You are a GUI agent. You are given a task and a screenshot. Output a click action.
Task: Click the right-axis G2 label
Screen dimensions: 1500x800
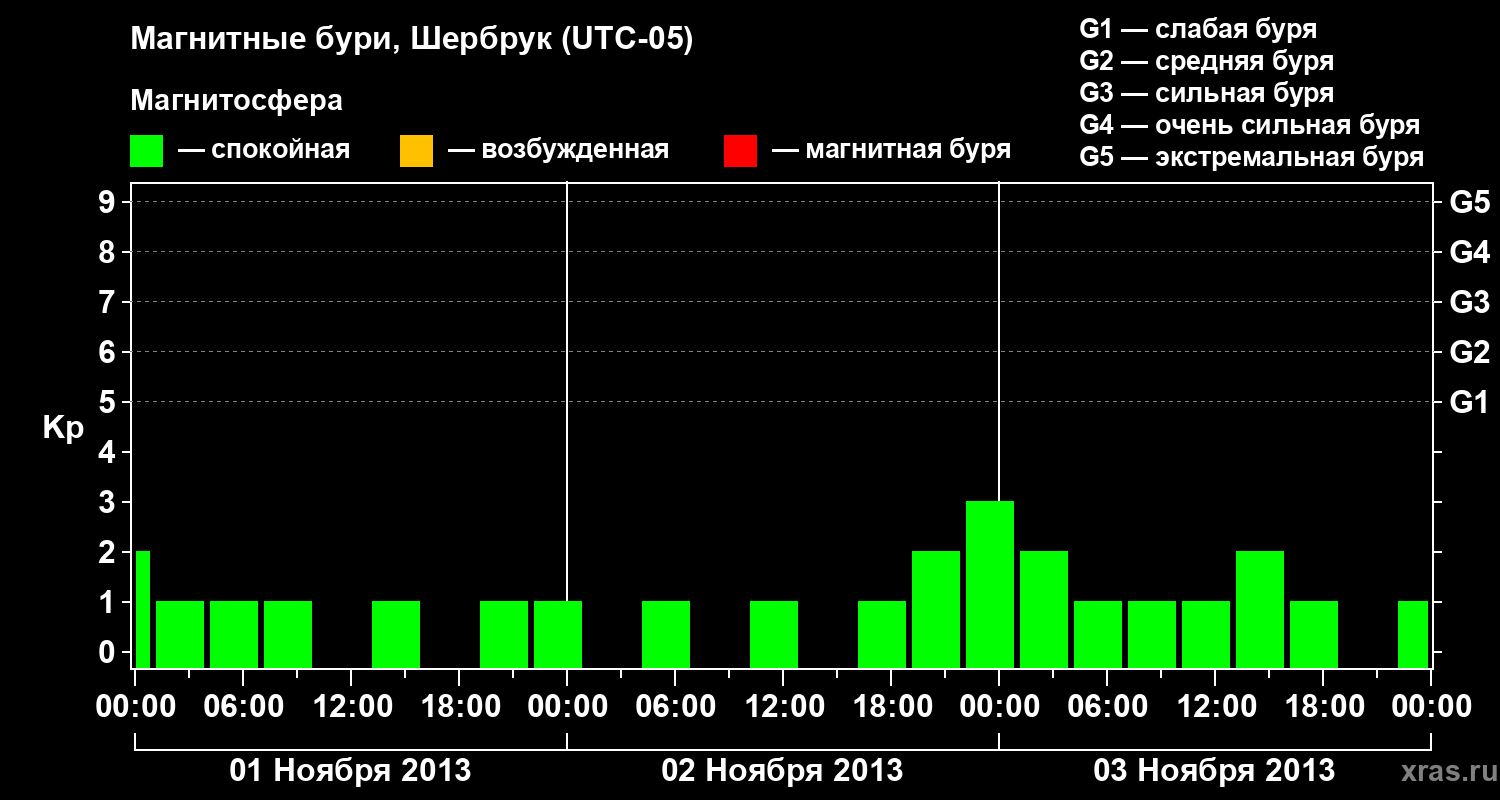1469,352
